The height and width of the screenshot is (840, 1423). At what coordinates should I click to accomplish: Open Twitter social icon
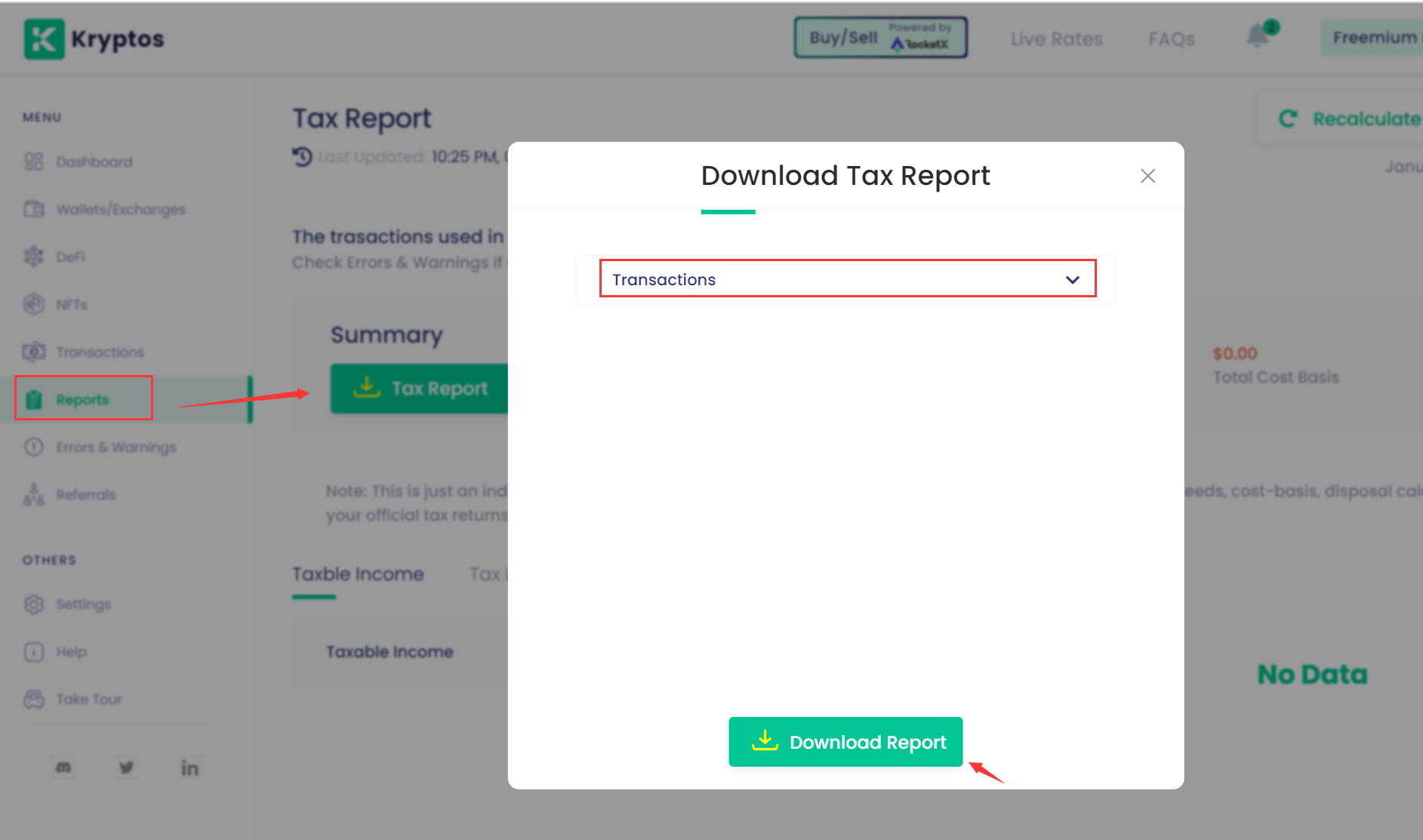pyautogui.click(x=127, y=768)
